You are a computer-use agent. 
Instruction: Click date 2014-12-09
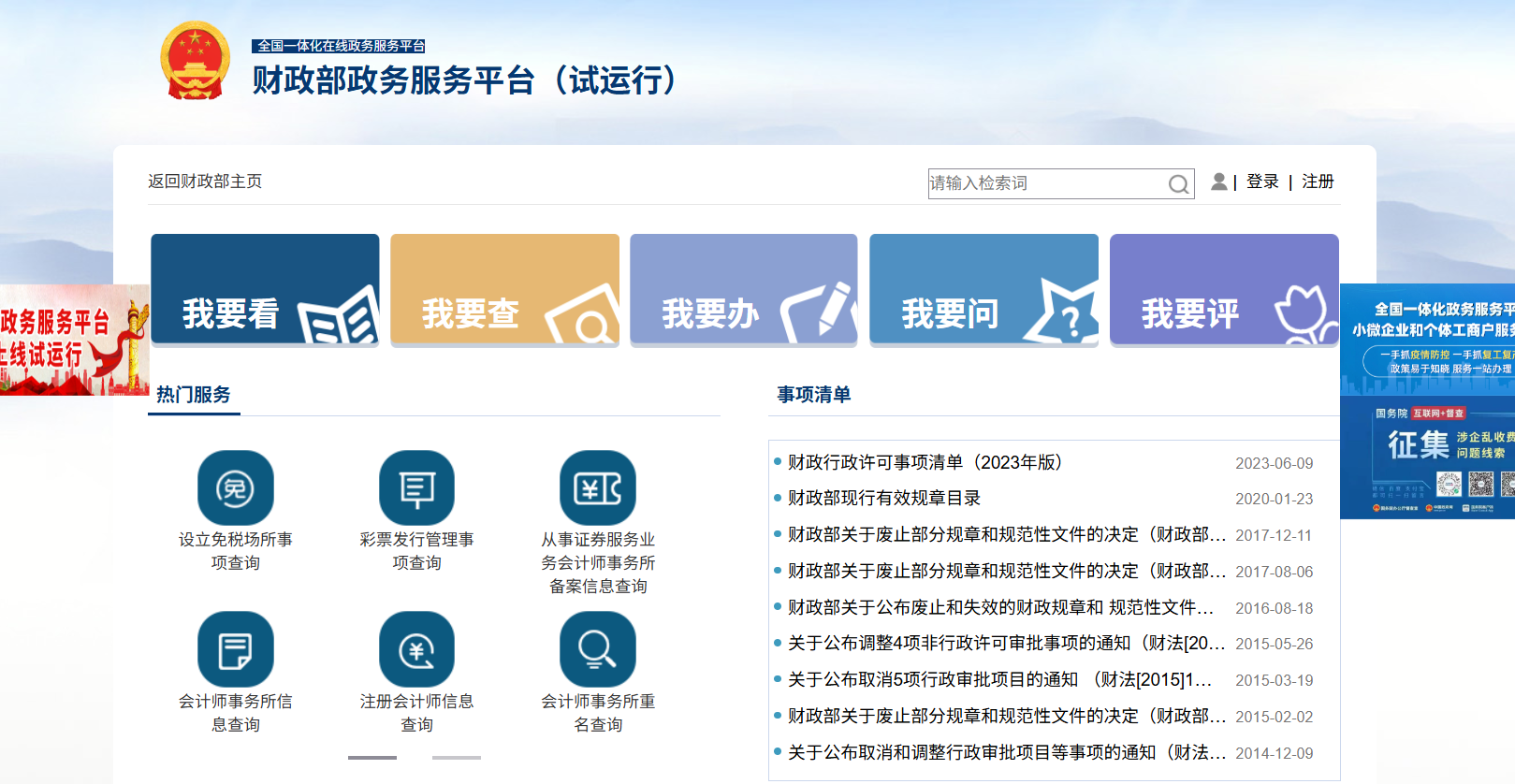1274,753
